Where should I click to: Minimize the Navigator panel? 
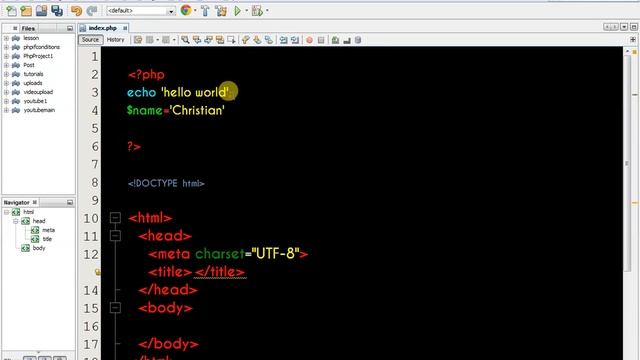click(70, 202)
